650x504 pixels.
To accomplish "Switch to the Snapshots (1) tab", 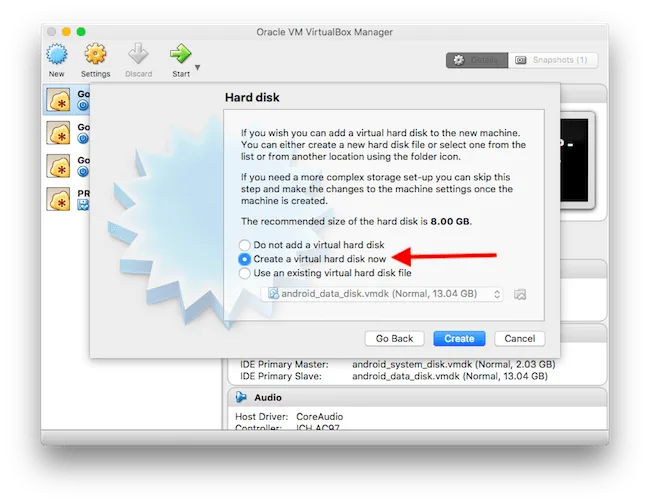I will tap(553, 60).
